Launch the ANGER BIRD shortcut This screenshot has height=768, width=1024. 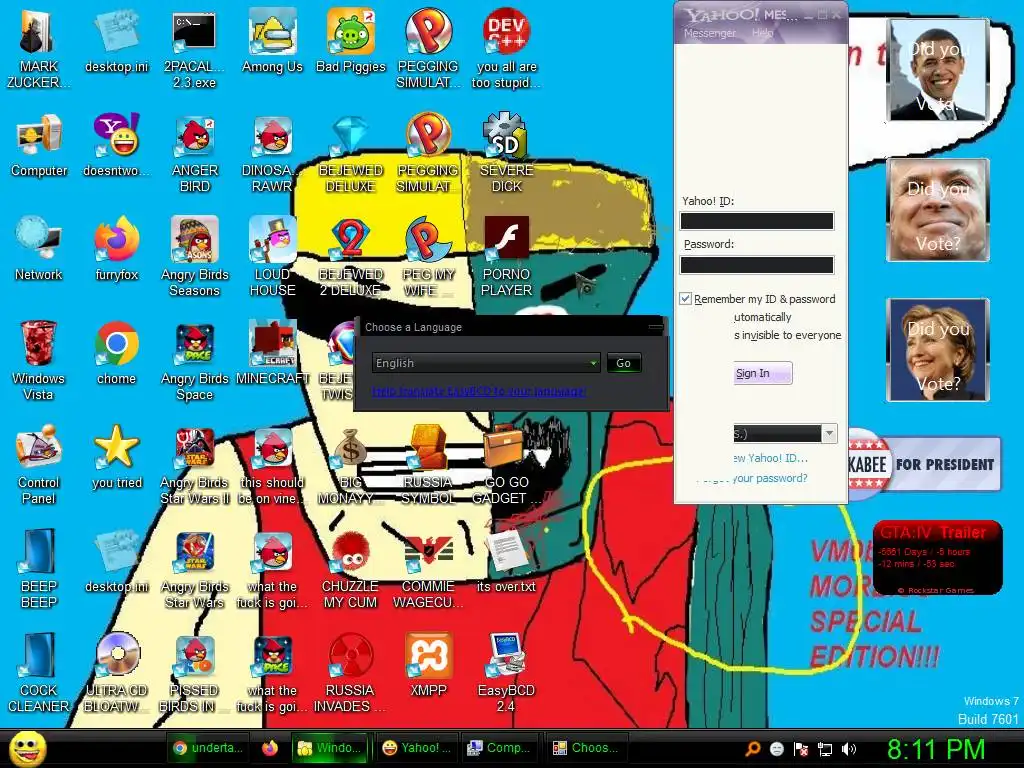pos(195,152)
